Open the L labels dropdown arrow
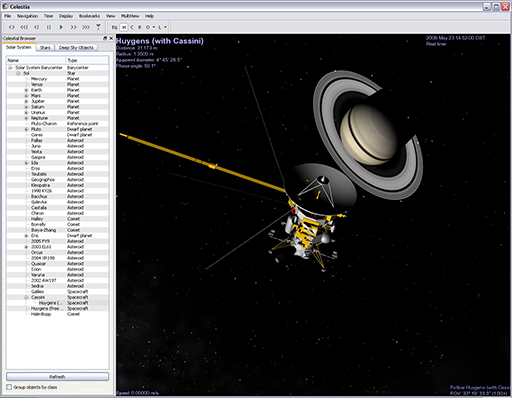512x398 pixels. tap(165, 27)
